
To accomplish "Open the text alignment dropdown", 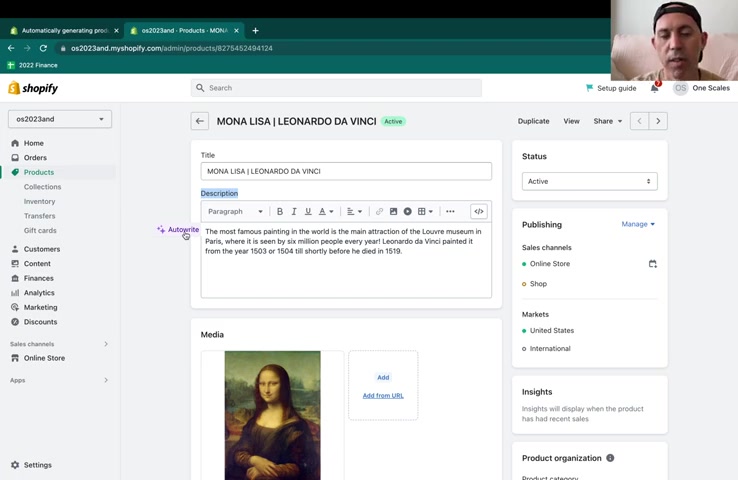I will pyautogui.click(x=354, y=212).
